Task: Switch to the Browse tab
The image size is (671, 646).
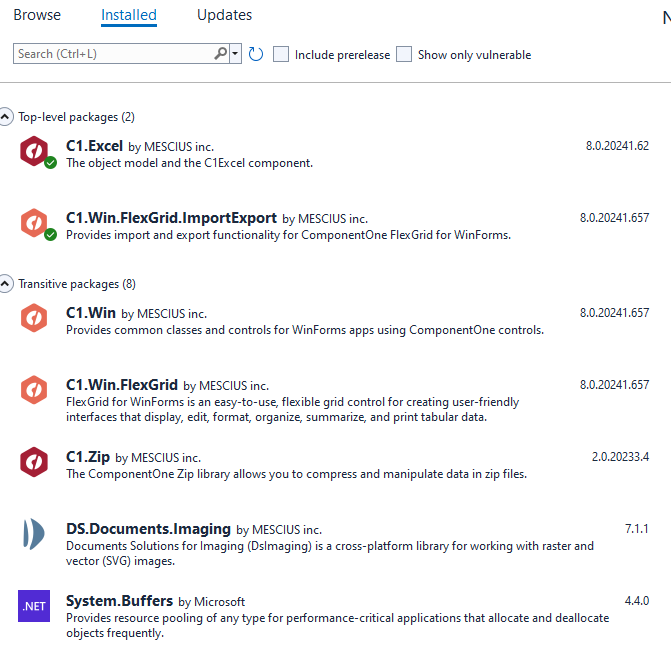Action: (x=37, y=15)
